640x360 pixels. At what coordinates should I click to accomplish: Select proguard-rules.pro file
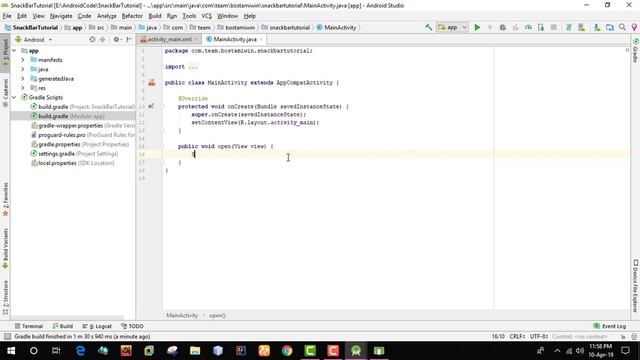83,135
